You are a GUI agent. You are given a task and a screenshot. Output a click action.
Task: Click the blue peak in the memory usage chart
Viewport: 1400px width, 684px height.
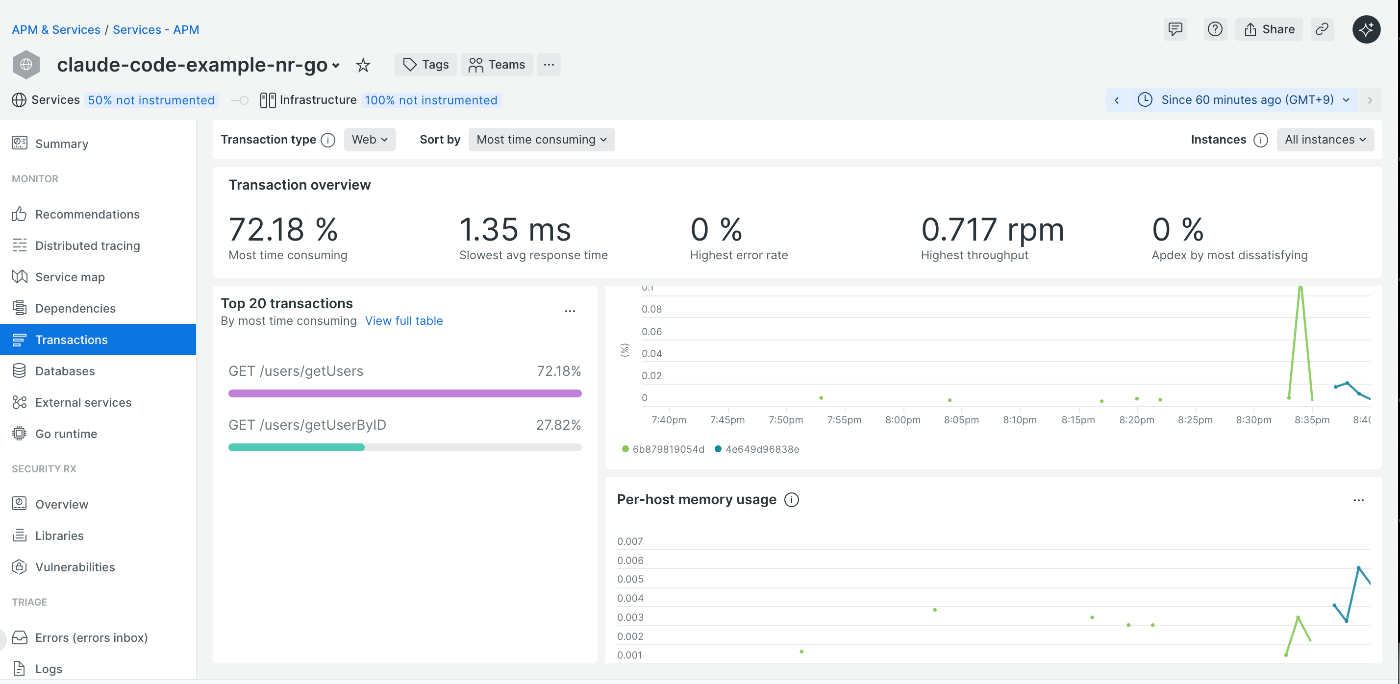[1358, 568]
